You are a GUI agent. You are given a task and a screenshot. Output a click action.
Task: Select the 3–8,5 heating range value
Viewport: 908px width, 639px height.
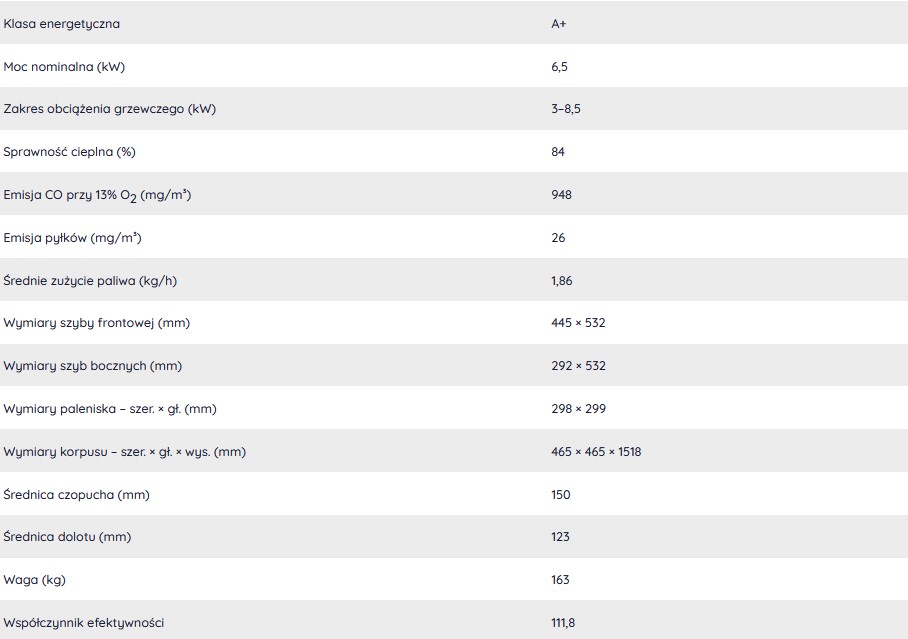(x=566, y=109)
